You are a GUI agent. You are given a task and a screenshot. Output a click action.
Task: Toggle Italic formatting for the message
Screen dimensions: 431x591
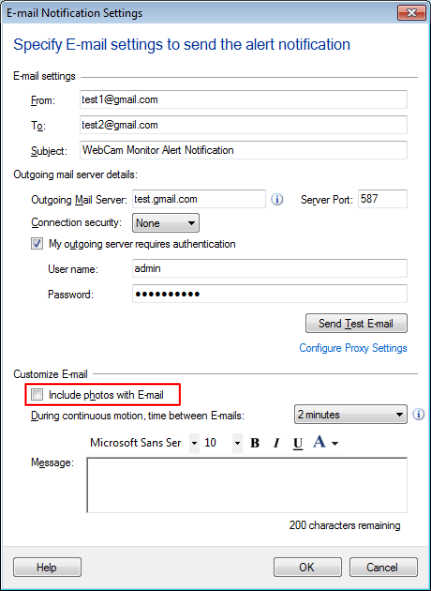click(276, 442)
